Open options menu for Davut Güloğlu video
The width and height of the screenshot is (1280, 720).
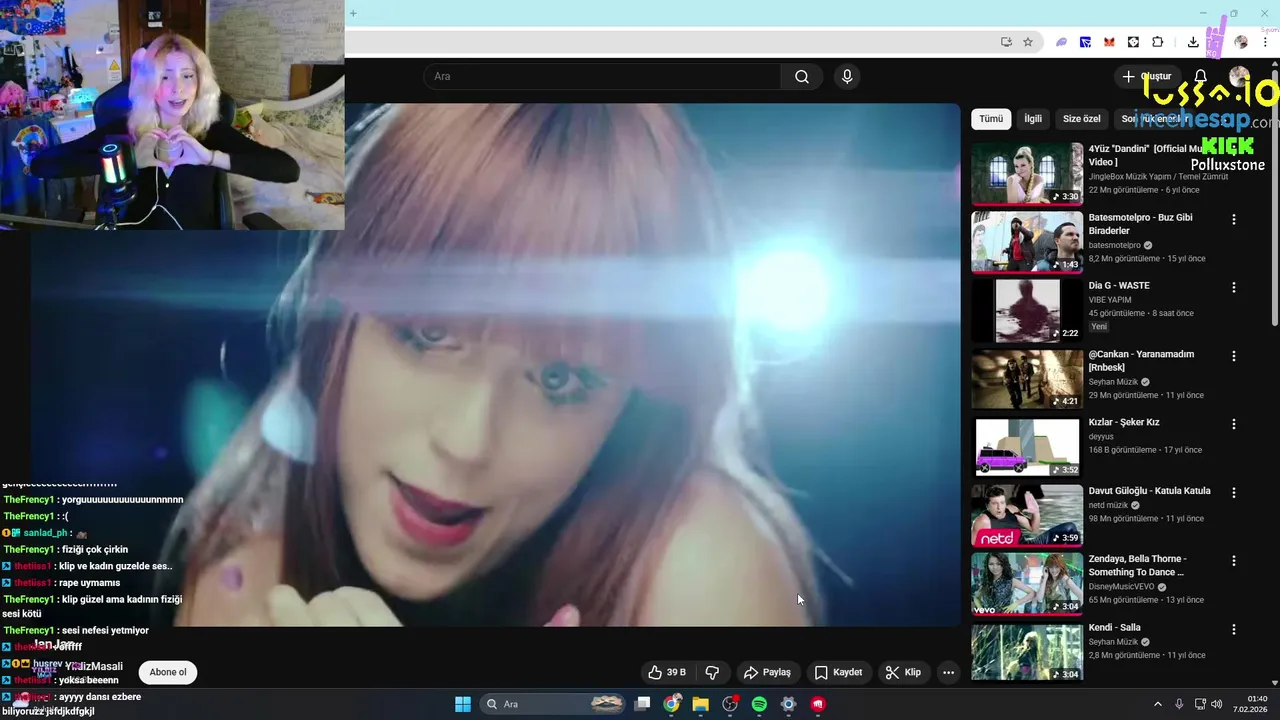pos(1233,493)
